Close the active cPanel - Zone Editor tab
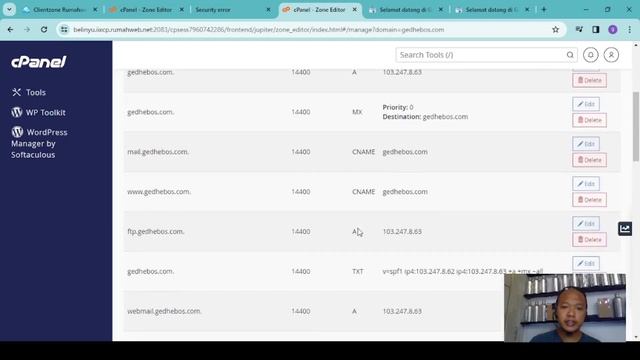Screen dimensions: 640x360 354,9
